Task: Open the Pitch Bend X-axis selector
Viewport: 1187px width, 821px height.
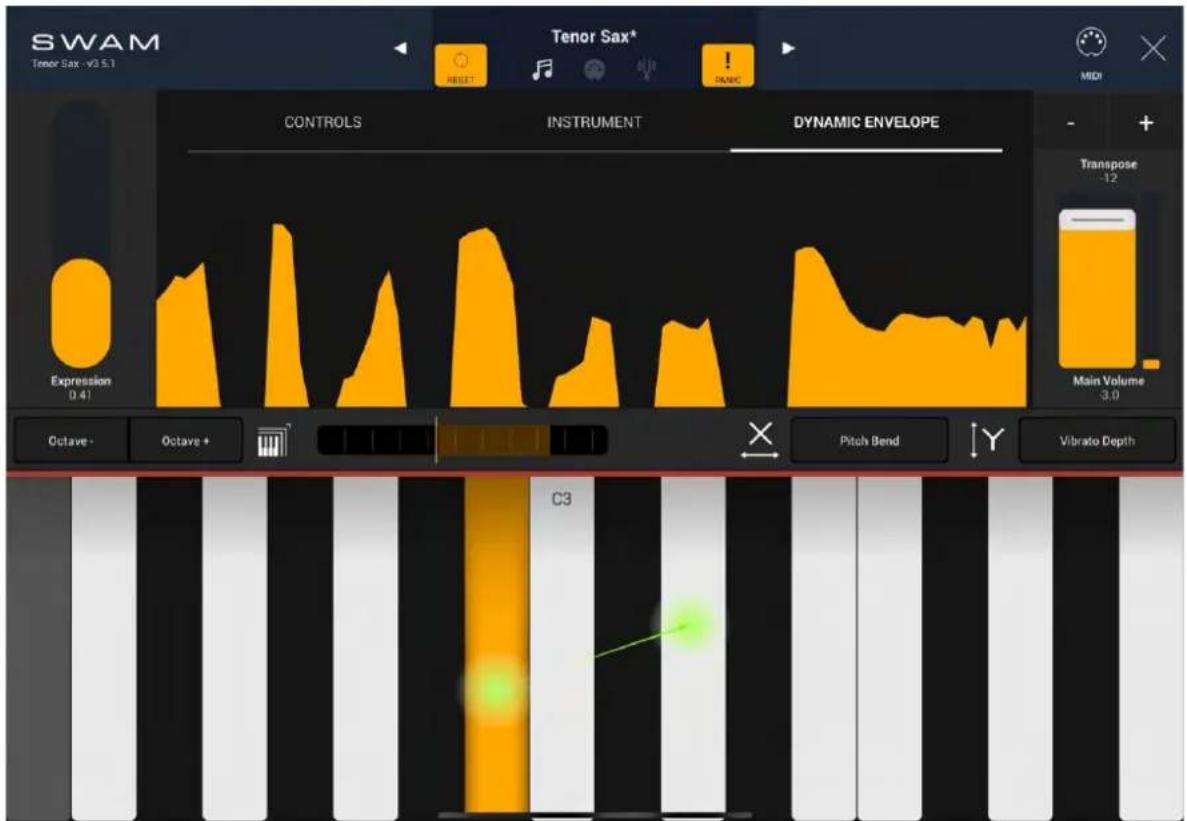Action: tap(869, 440)
